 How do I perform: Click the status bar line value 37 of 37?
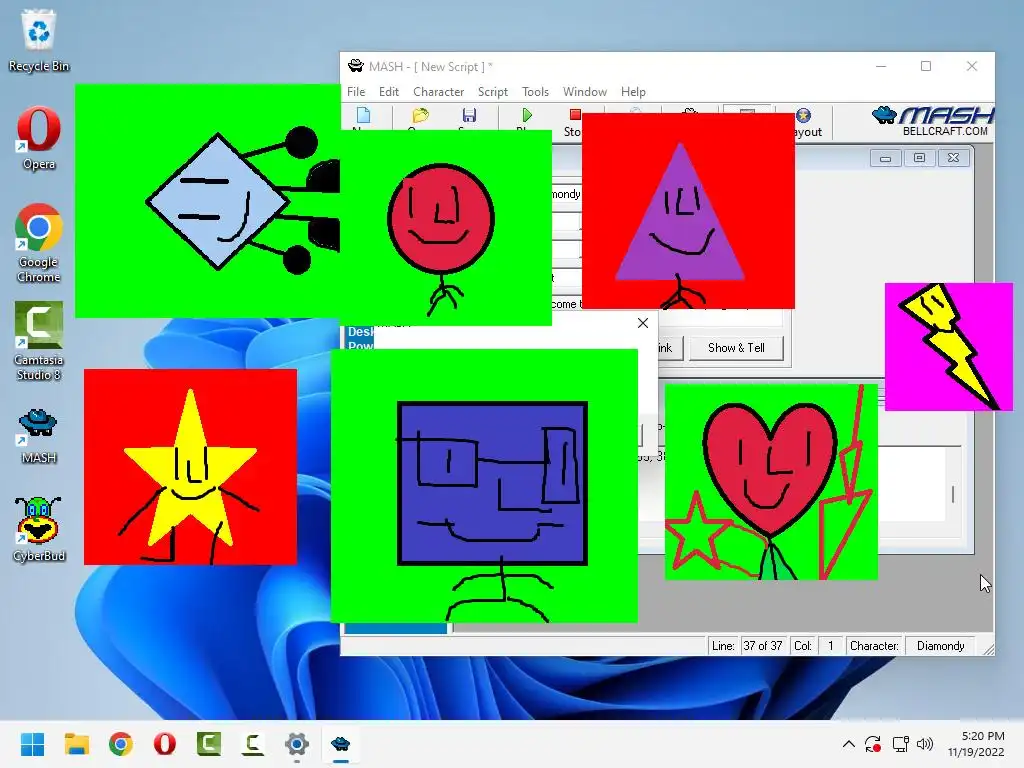[762, 646]
